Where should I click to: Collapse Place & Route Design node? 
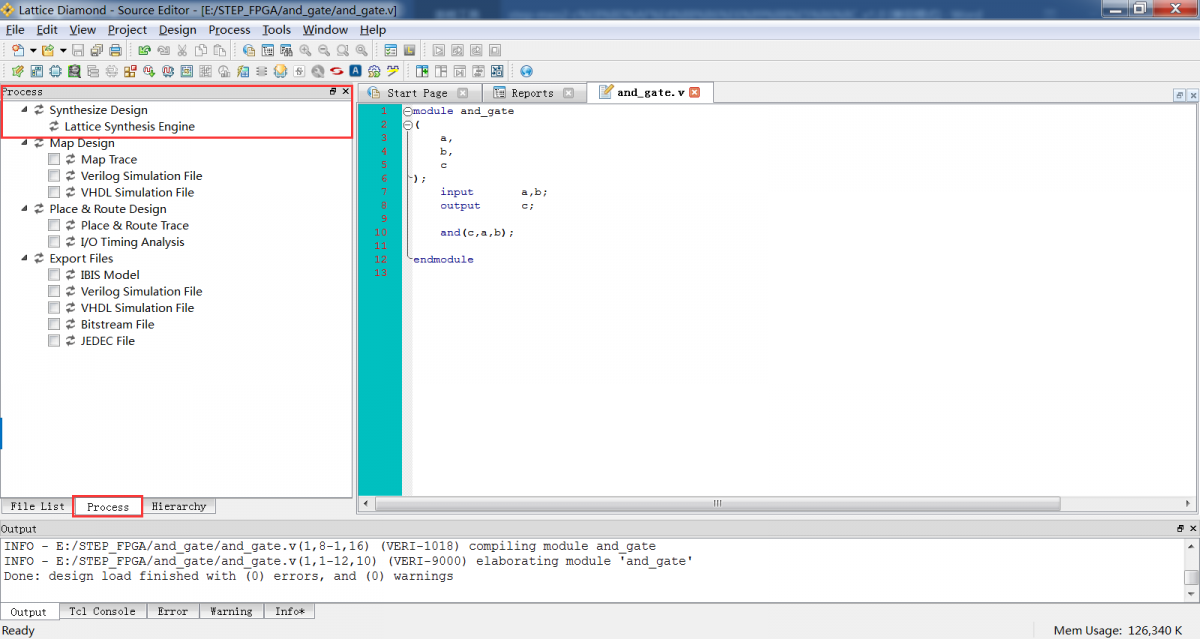click(24, 209)
